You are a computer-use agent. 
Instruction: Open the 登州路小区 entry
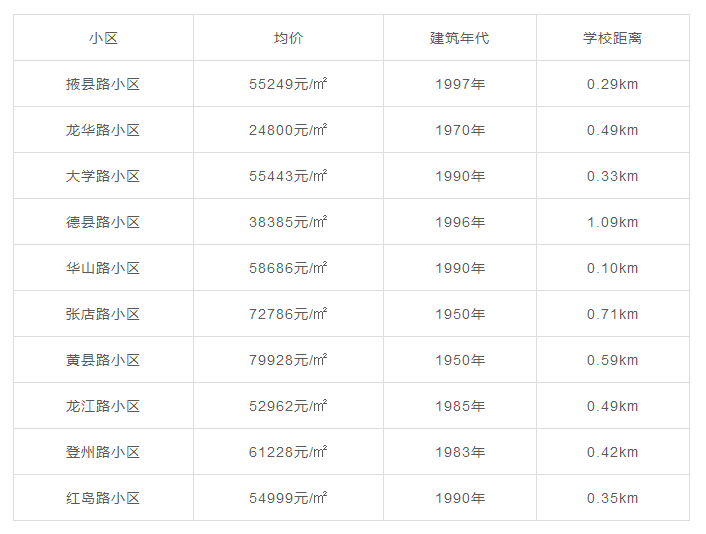pyautogui.click(x=103, y=452)
